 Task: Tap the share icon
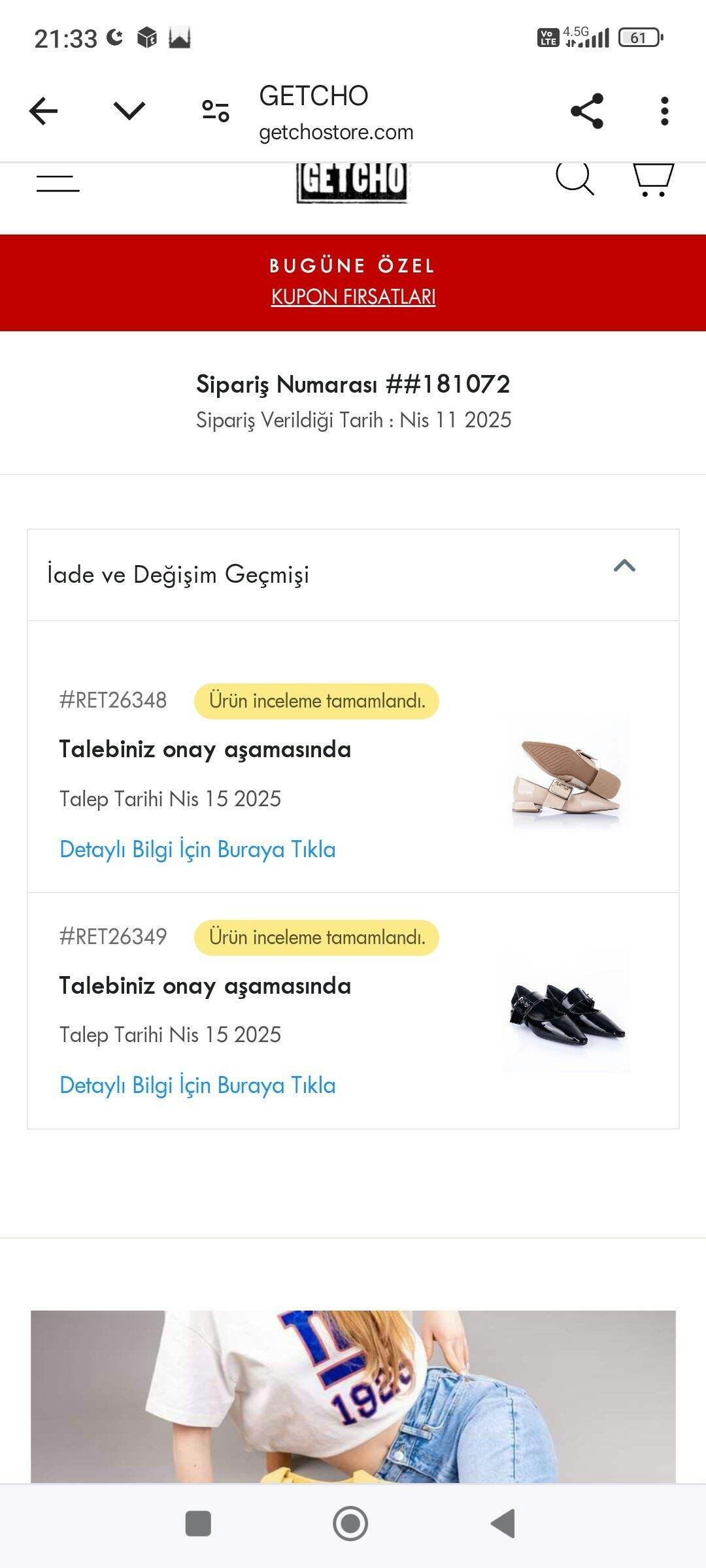point(586,111)
